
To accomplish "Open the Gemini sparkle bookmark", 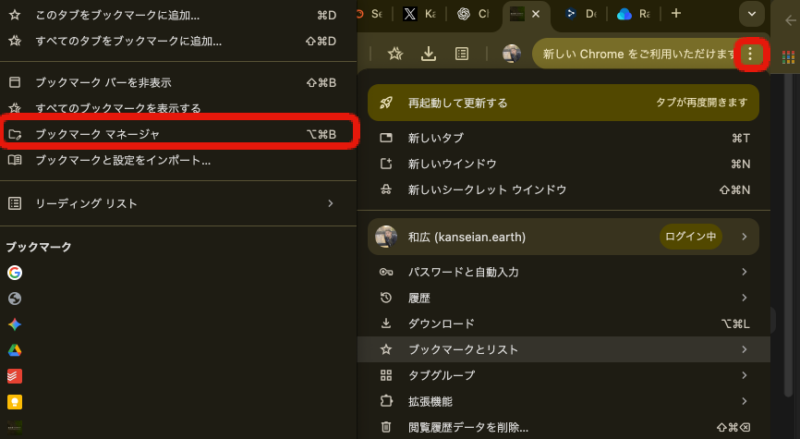I will (x=15, y=324).
